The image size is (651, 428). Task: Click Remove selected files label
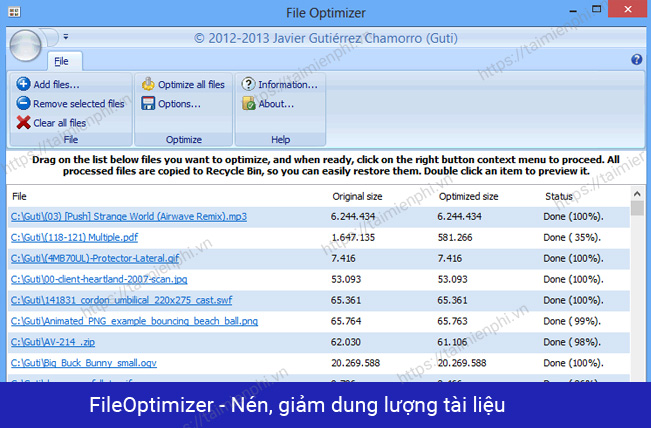point(79,103)
